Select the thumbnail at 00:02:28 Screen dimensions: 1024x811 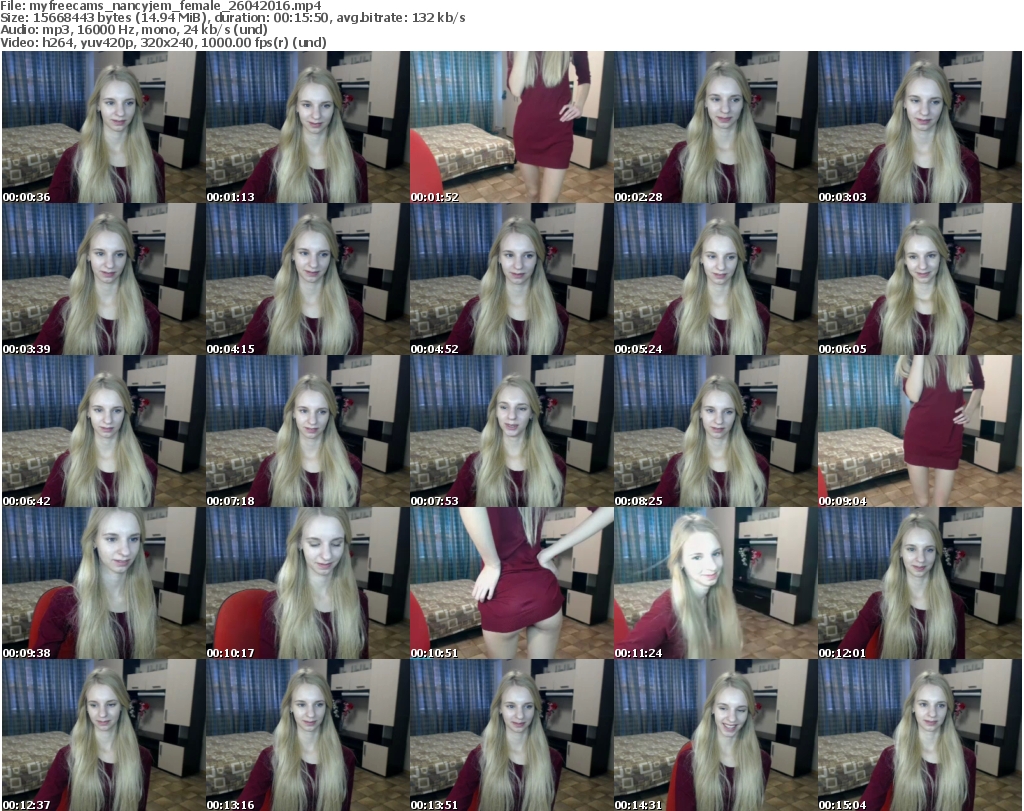716,127
